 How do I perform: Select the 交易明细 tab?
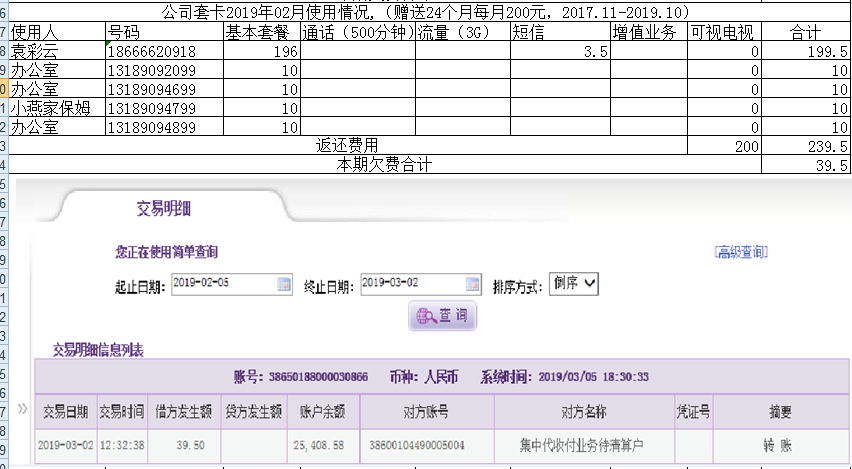(163, 208)
